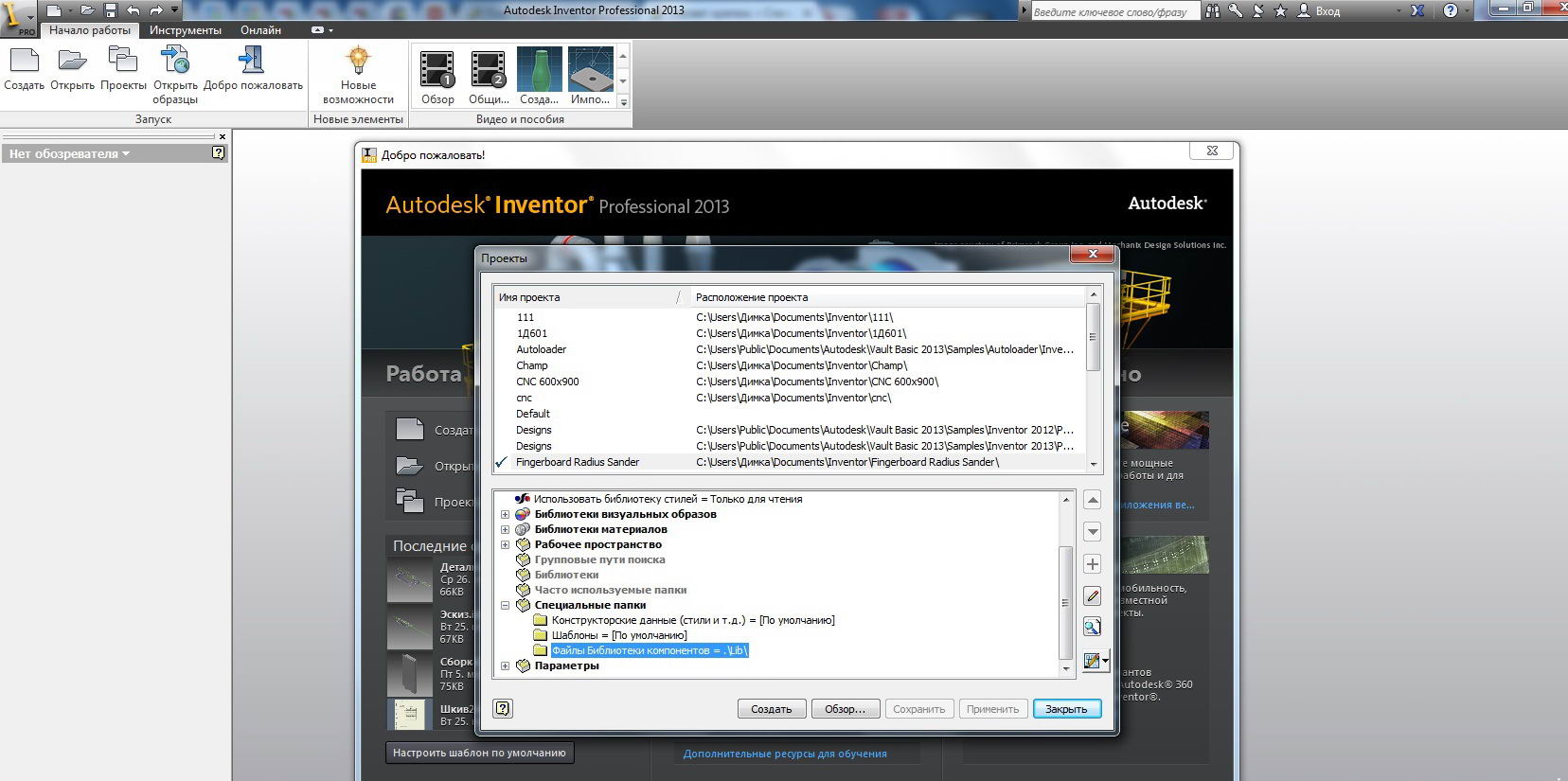Image resolution: width=1568 pixels, height=781 pixels.
Task: Click the help question mark icon
Action: (1451, 11)
